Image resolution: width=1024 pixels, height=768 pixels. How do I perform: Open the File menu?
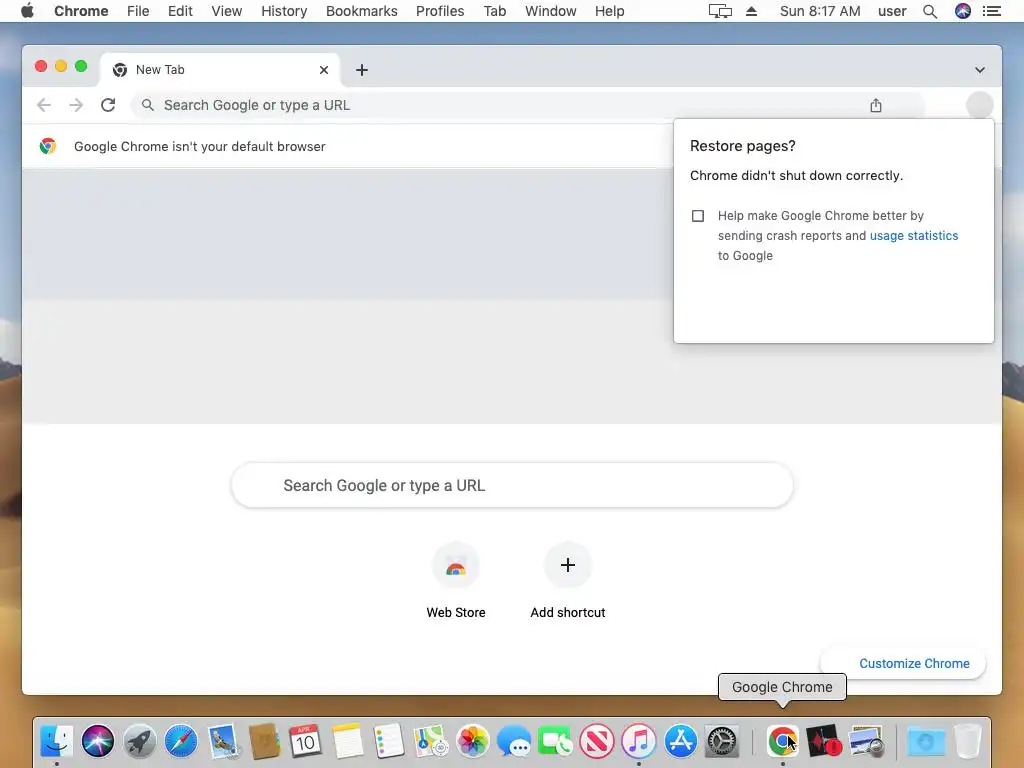click(138, 11)
